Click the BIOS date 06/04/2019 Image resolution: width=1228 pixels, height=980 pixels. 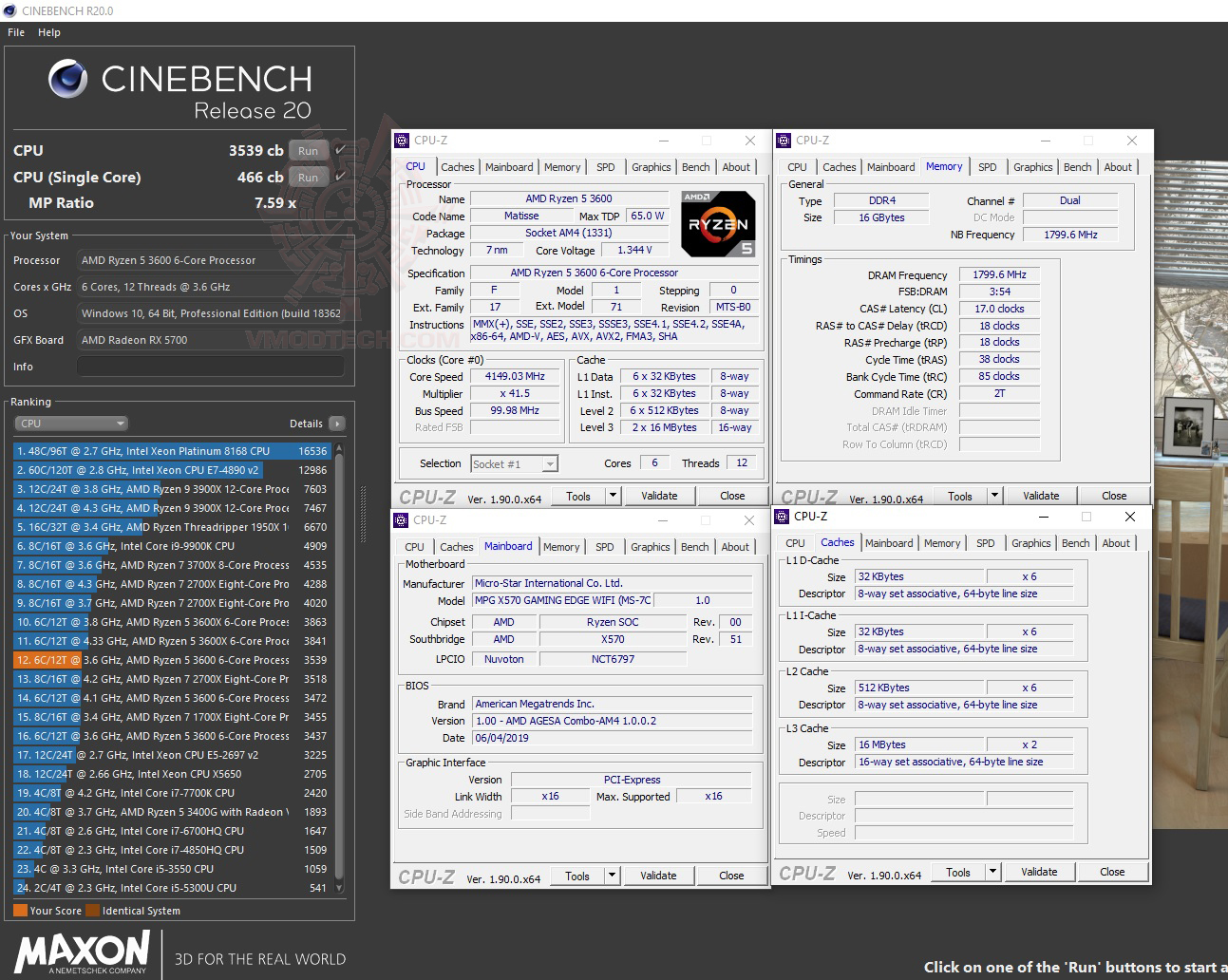tap(613, 738)
